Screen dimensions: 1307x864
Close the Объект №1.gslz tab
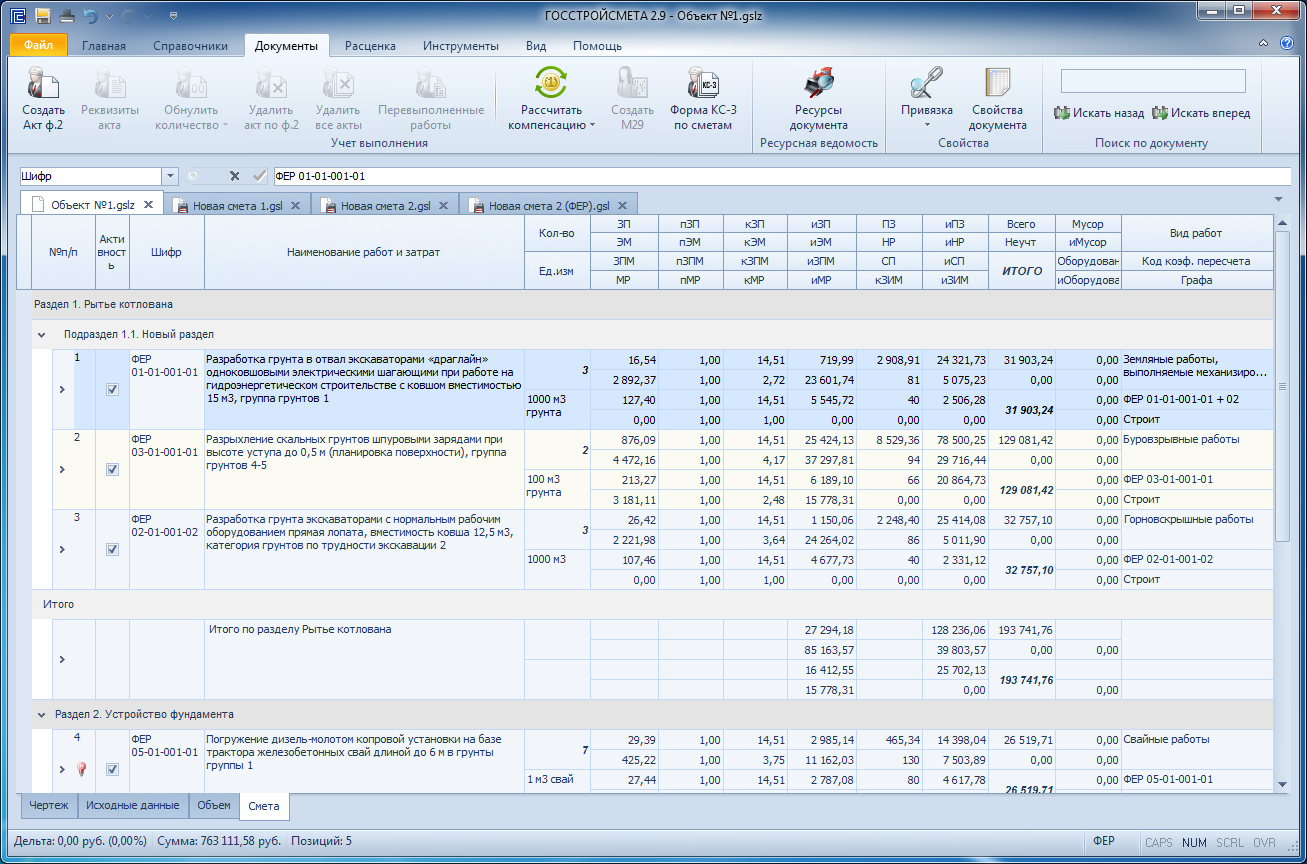(148, 205)
